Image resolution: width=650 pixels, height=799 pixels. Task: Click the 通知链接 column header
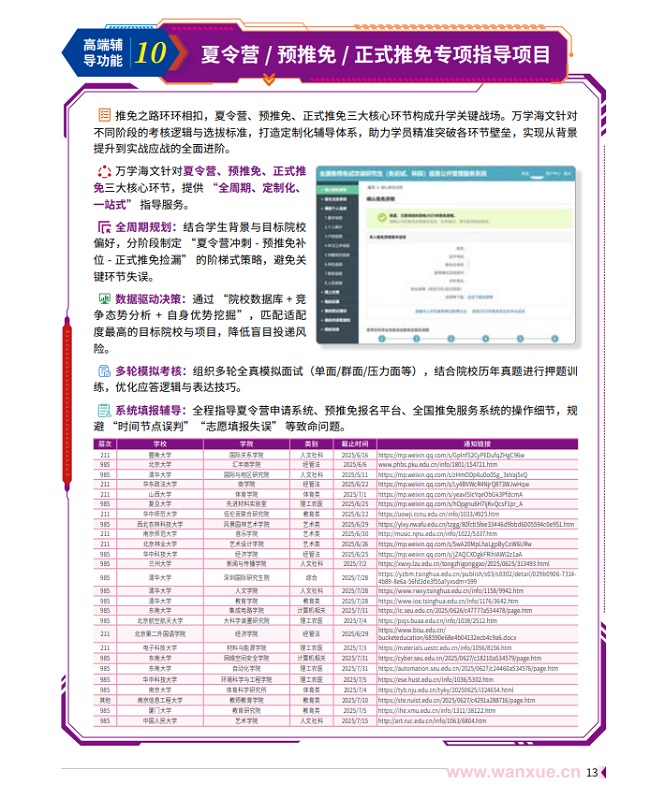pyautogui.click(x=477, y=443)
